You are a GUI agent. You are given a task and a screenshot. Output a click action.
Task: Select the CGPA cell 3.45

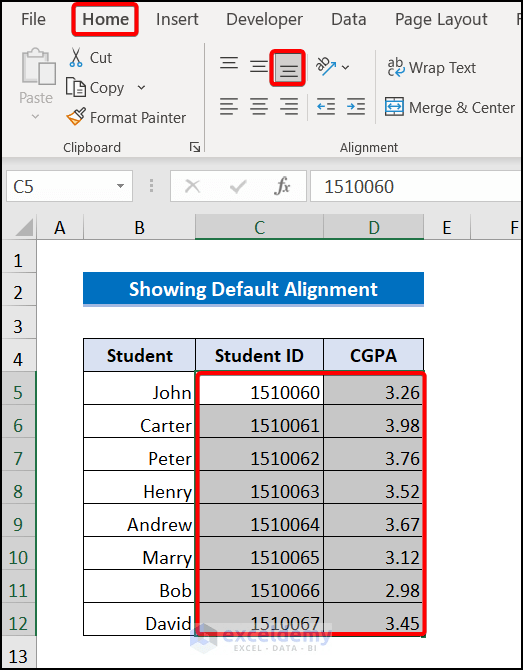[373, 619]
